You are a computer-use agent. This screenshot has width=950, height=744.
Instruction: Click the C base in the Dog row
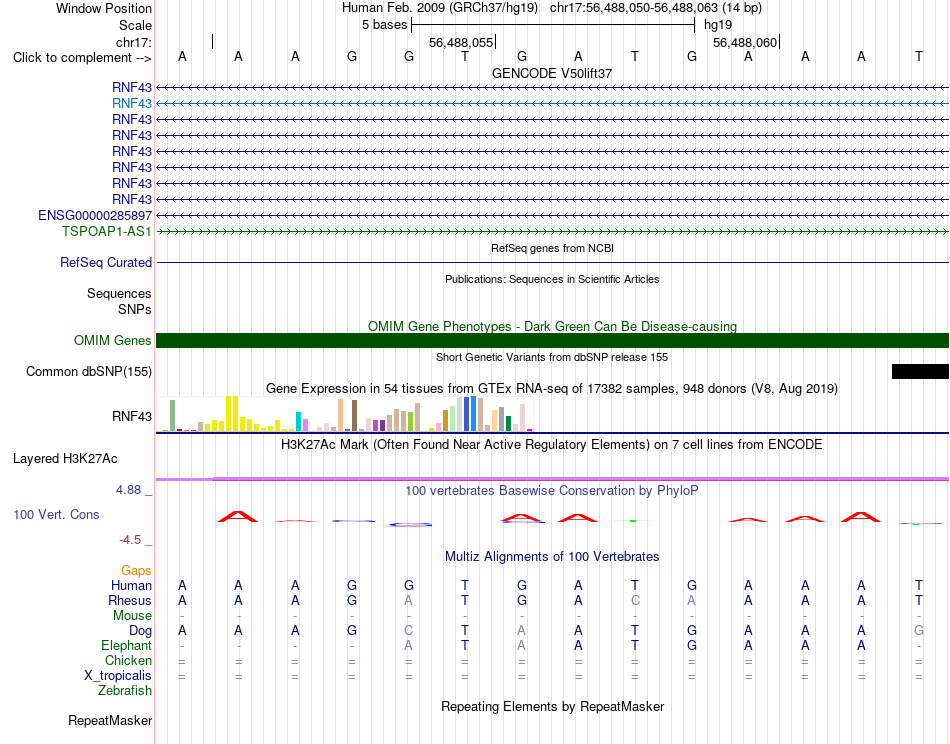click(408, 631)
